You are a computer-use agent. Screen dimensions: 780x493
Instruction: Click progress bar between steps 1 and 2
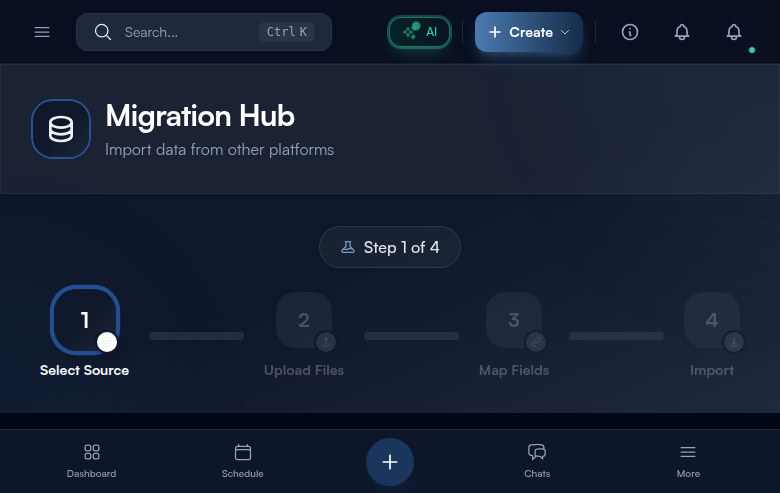[x=196, y=336]
